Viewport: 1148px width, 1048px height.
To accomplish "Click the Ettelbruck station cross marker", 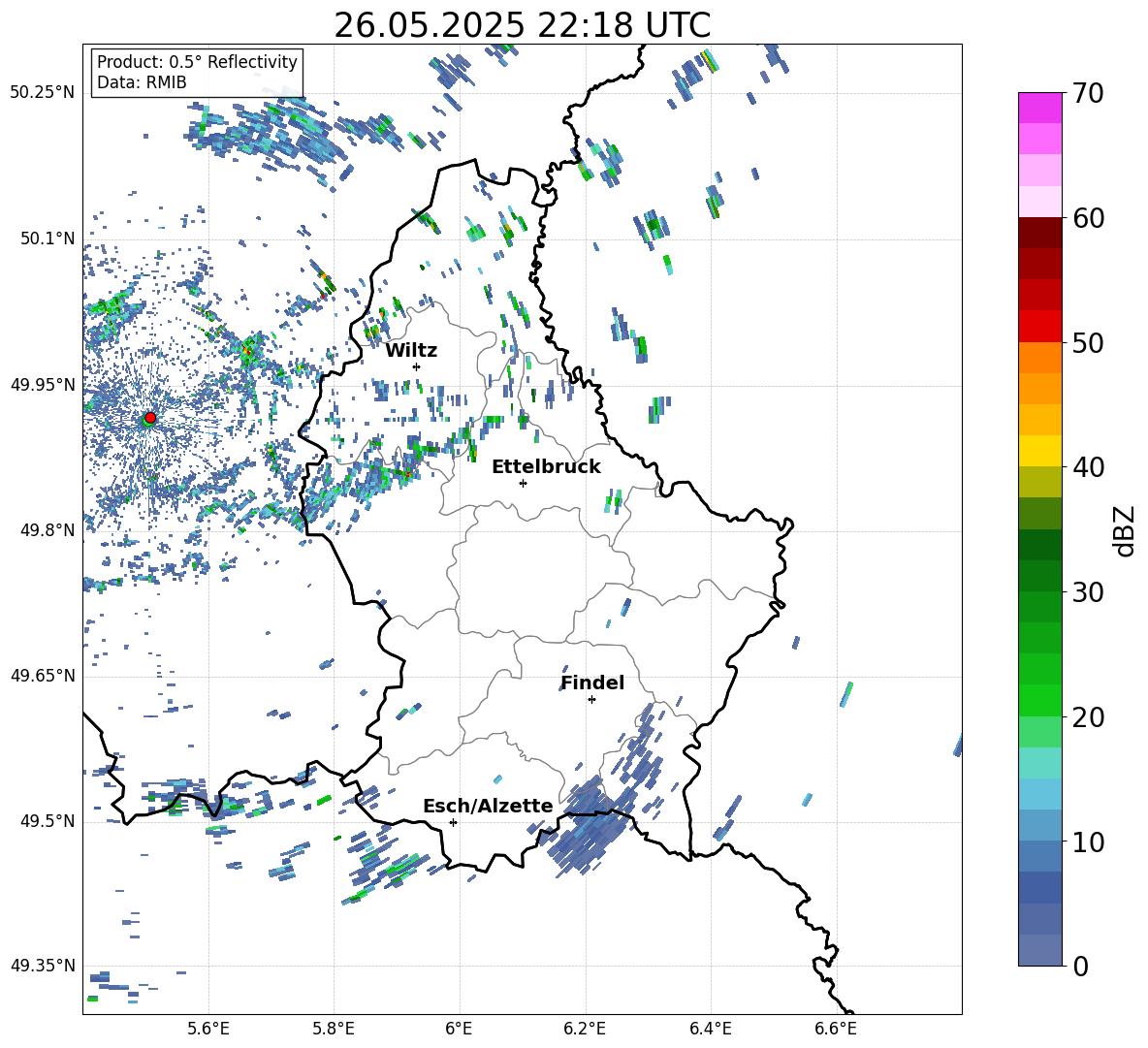I will [523, 483].
